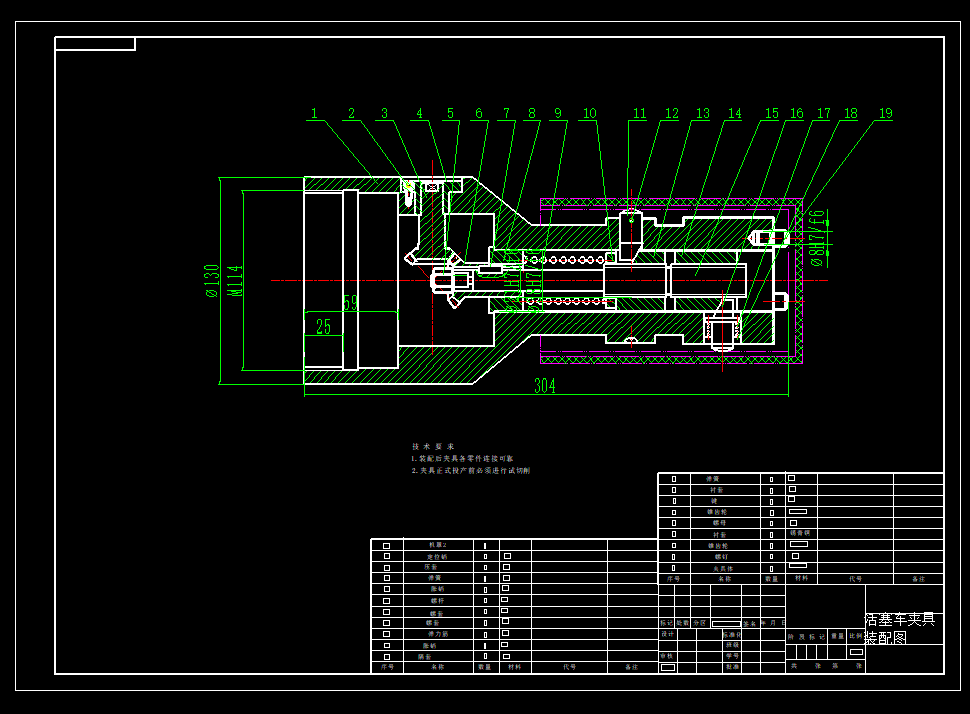The width and height of the screenshot is (970, 714).
Task: Pick part callout number 6
Action: pyautogui.click(x=479, y=113)
